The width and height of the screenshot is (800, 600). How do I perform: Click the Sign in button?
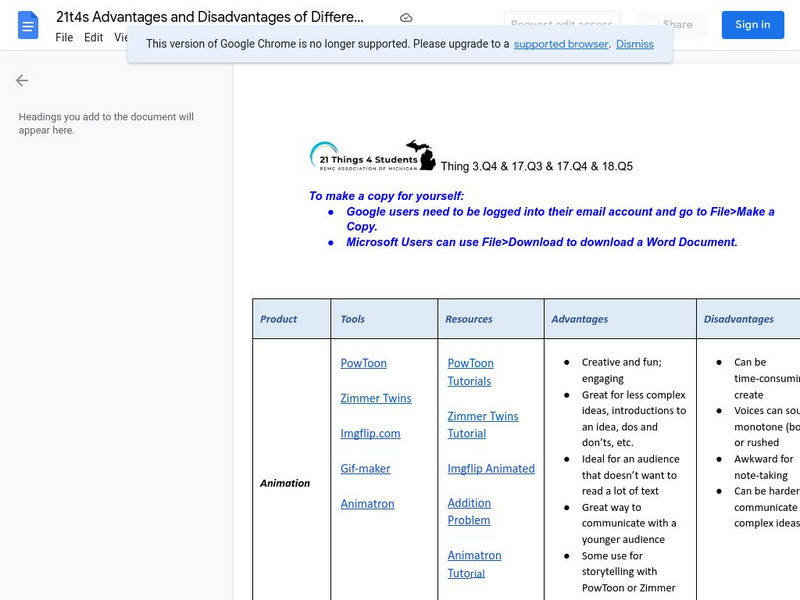pos(752,25)
